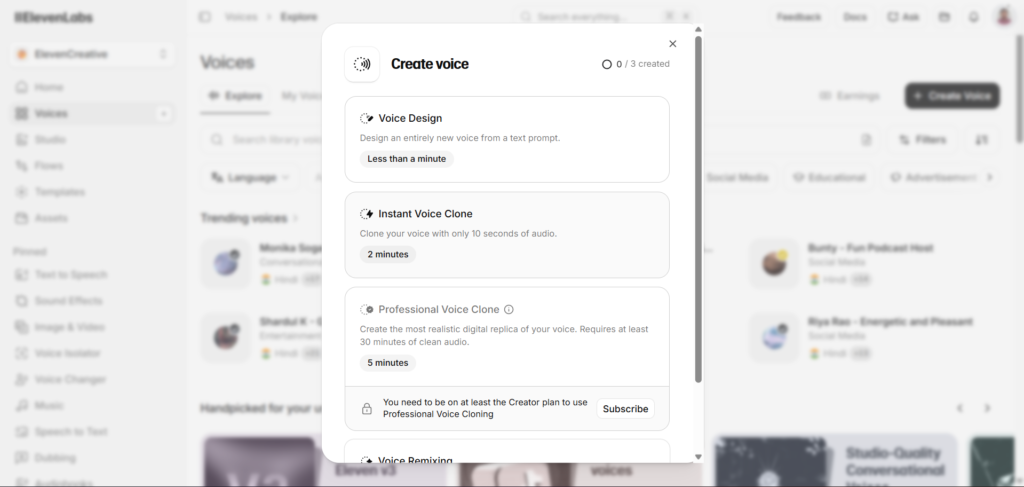Click Voices breadcrumb link
The width and height of the screenshot is (1024, 487).
pyautogui.click(x=241, y=17)
